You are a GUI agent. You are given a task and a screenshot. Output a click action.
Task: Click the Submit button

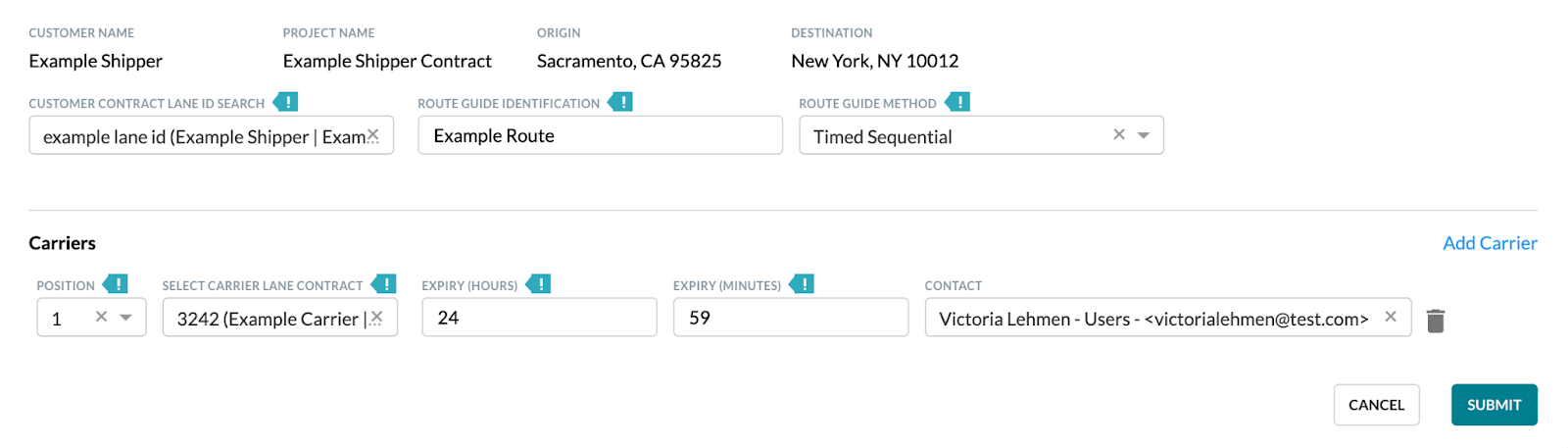(1494, 405)
